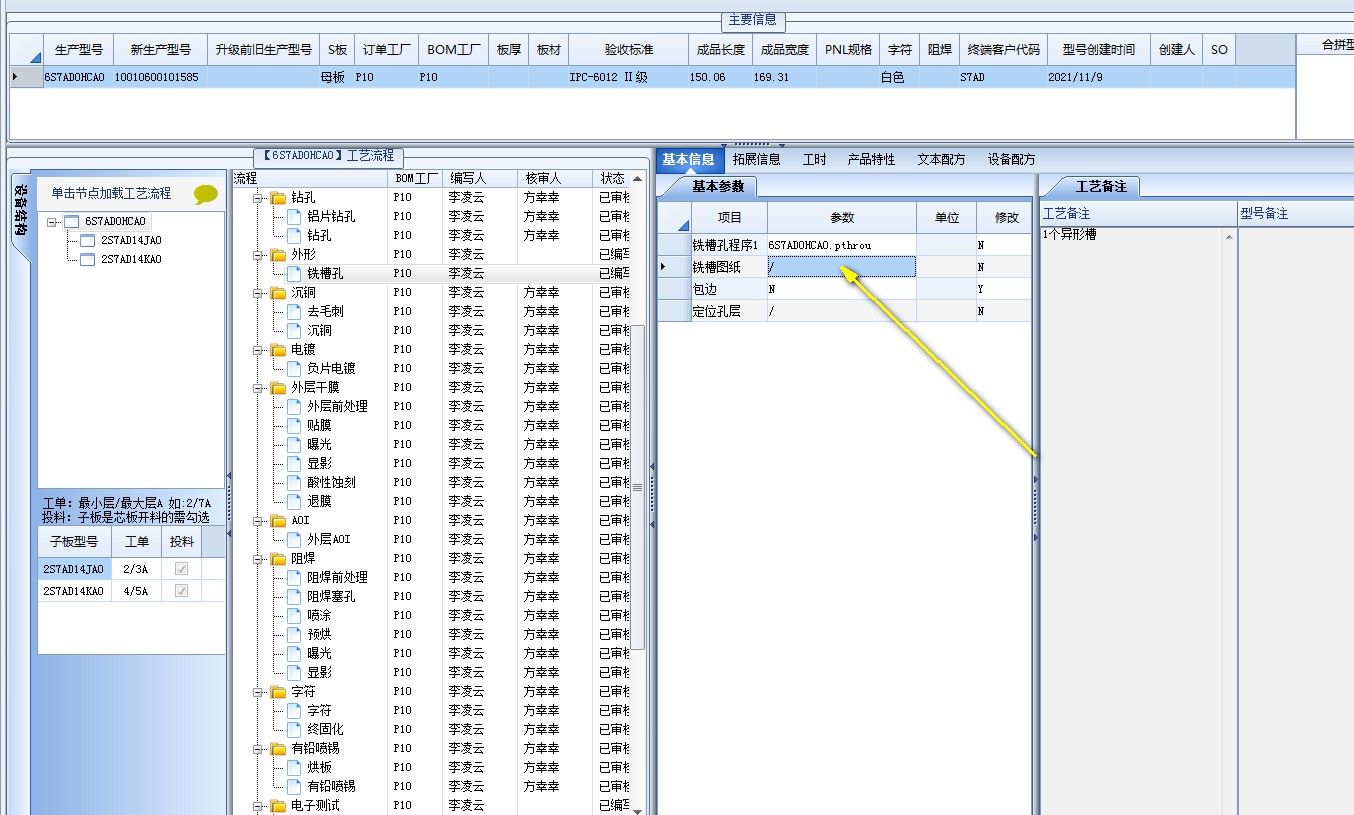
Task: Collapse the 电镀 group expander
Action: (x=259, y=350)
